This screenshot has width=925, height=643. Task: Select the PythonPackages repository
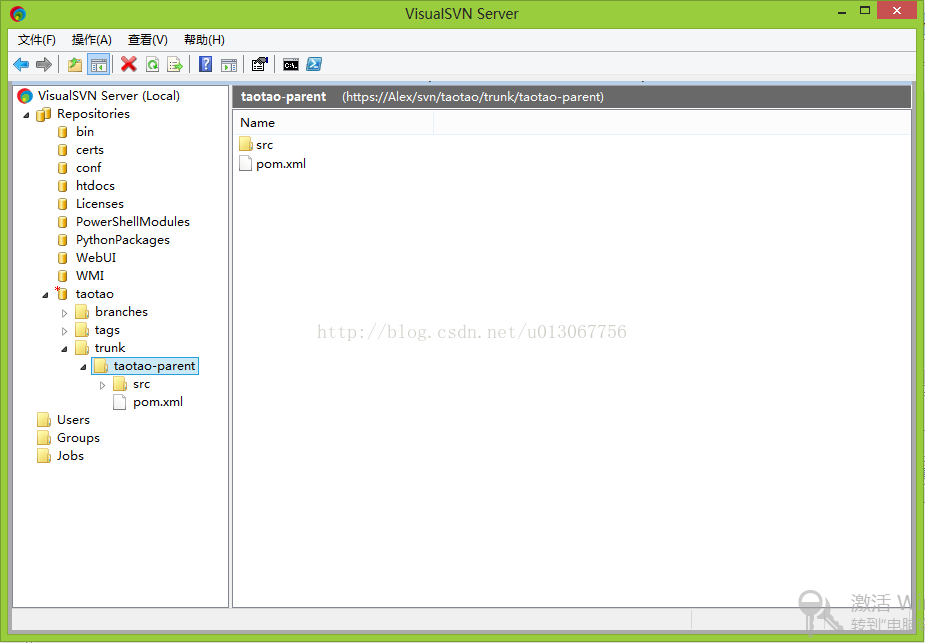[123, 240]
